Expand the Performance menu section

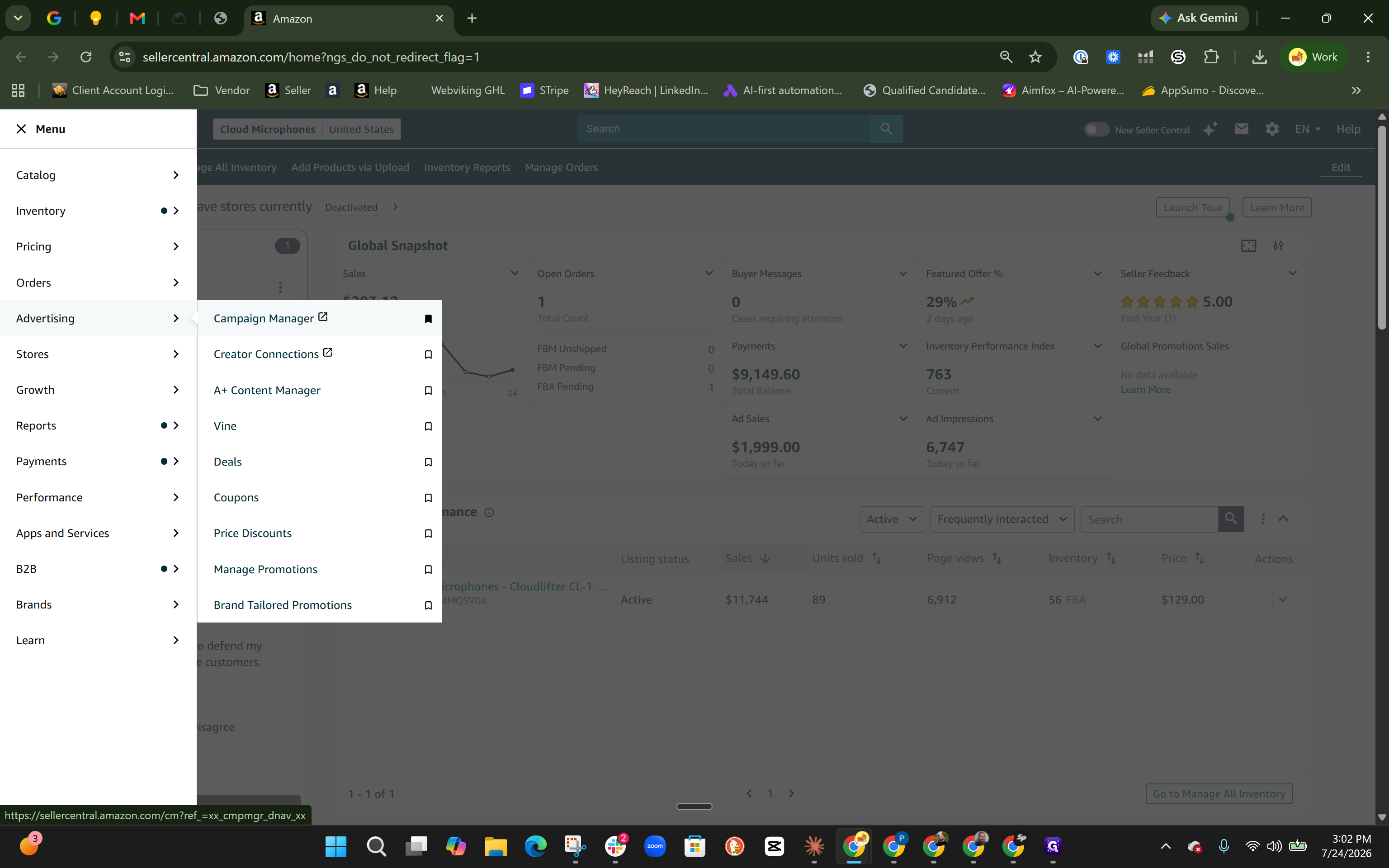(x=98, y=497)
